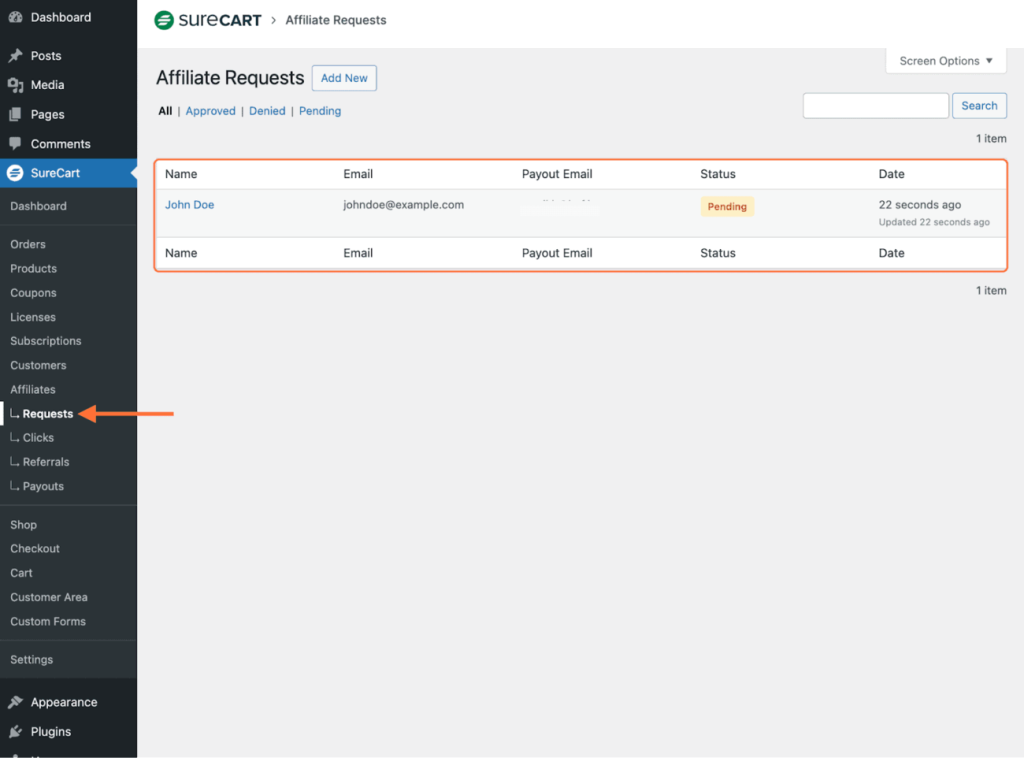Expand the Screen Options dropdown
This screenshot has height=758, width=1024.
coord(945,61)
